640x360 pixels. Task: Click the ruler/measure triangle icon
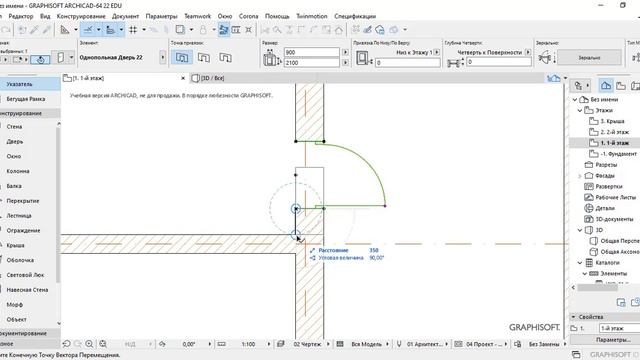pyautogui.click(x=65, y=29)
